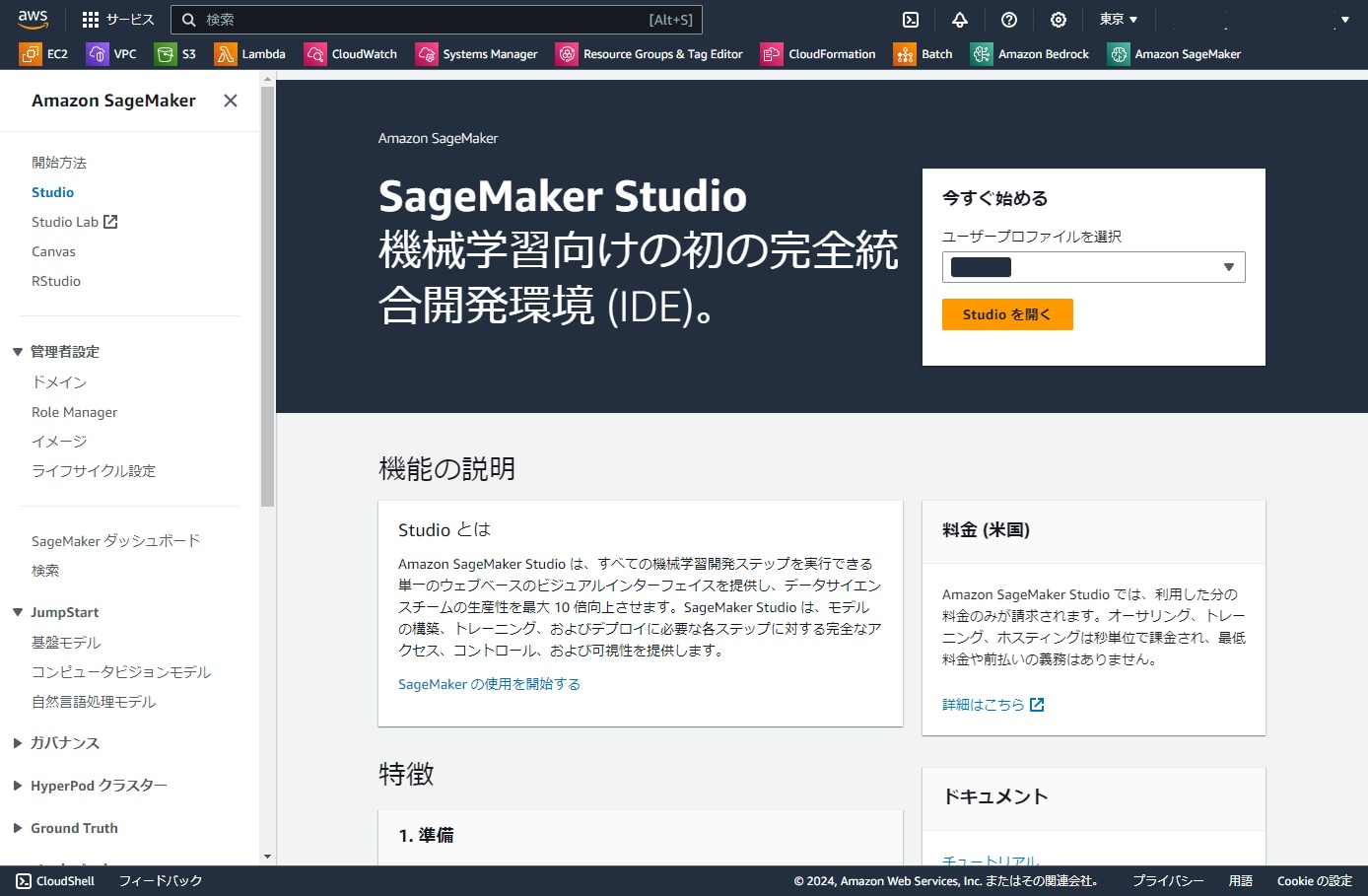Screen dimensions: 1368x896
Task: Open the EC2 shortcut icon
Action: point(31,54)
